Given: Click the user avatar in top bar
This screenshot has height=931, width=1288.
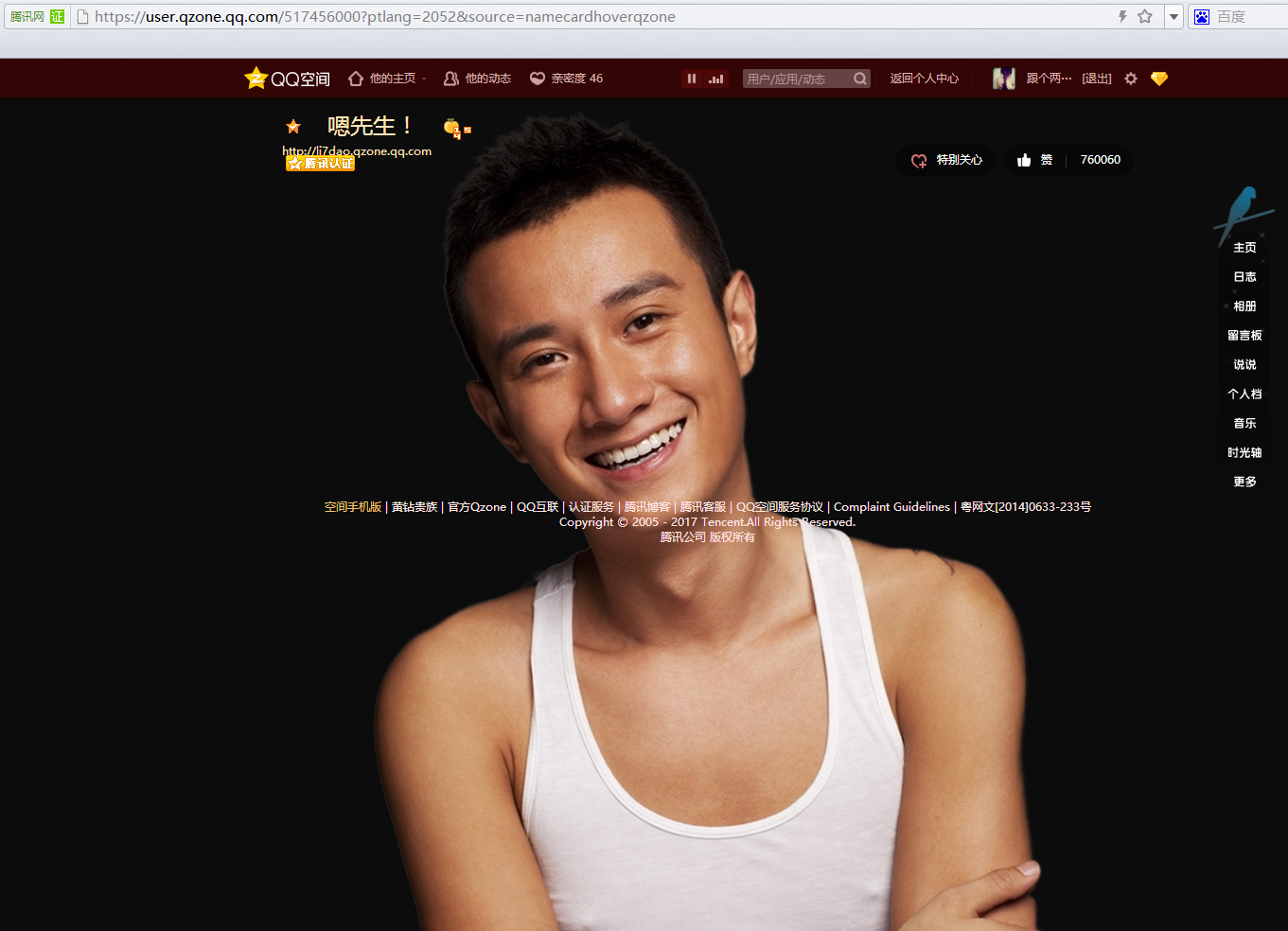Looking at the screenshot, I should (1003, 79).
